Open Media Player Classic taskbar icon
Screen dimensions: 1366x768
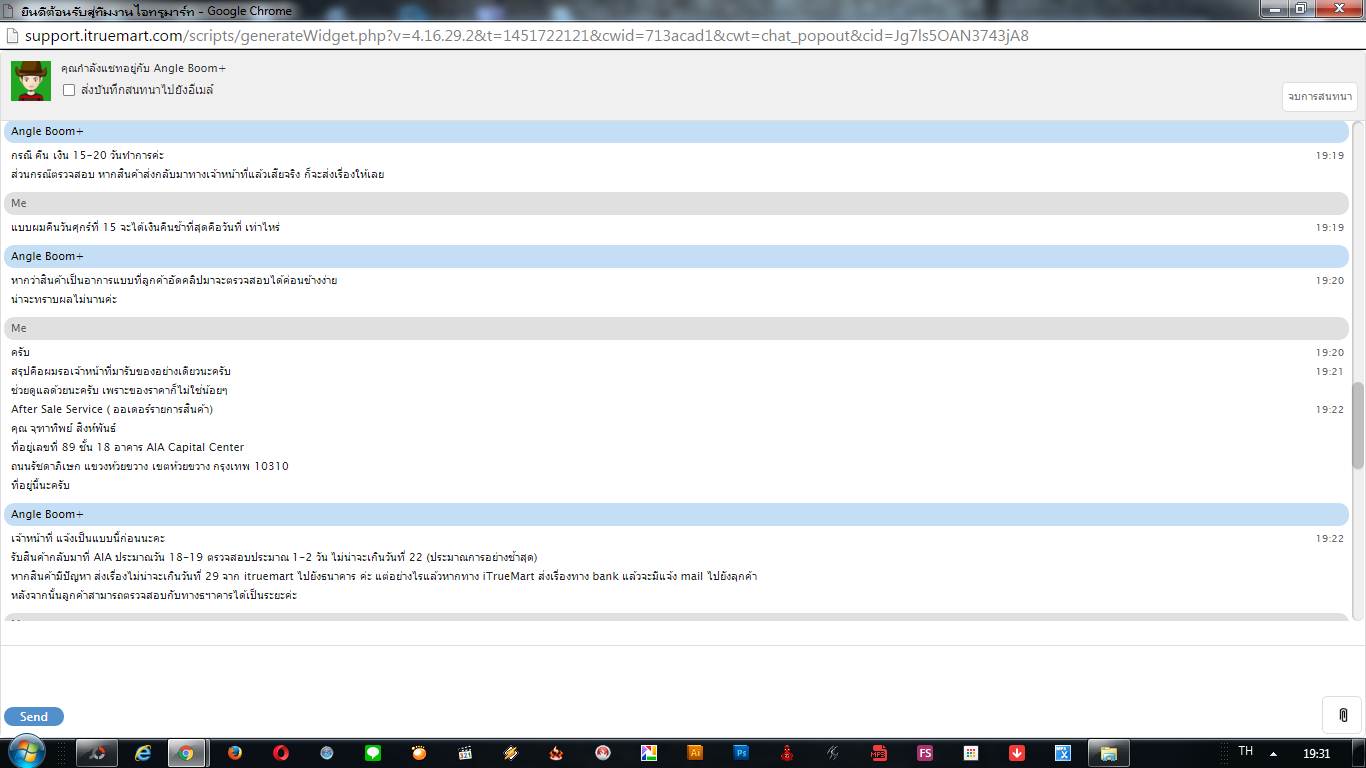coord(465,753)
